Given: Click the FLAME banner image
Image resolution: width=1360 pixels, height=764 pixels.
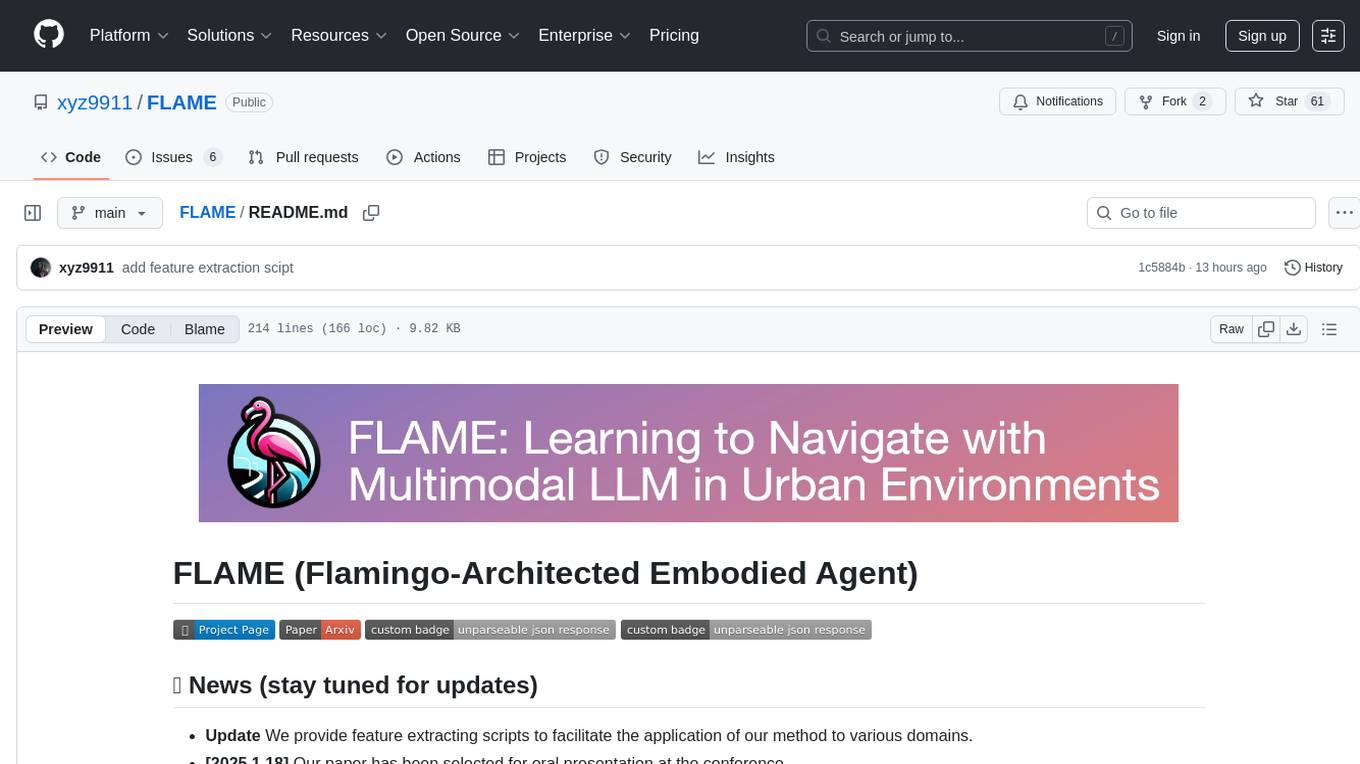Looking at the screenshot, I should pos(688,453).
